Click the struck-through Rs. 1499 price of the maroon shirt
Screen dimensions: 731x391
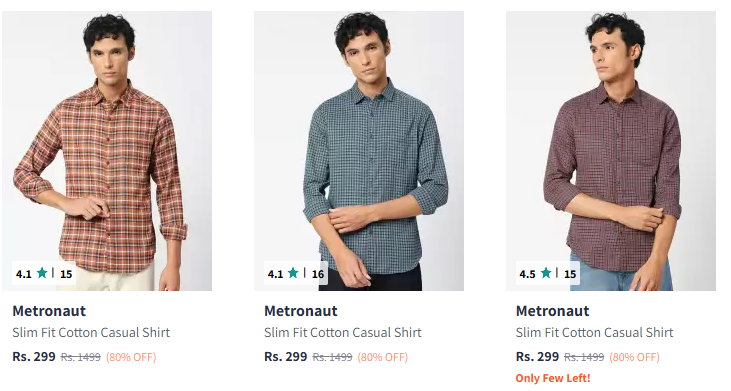(584, 357)
